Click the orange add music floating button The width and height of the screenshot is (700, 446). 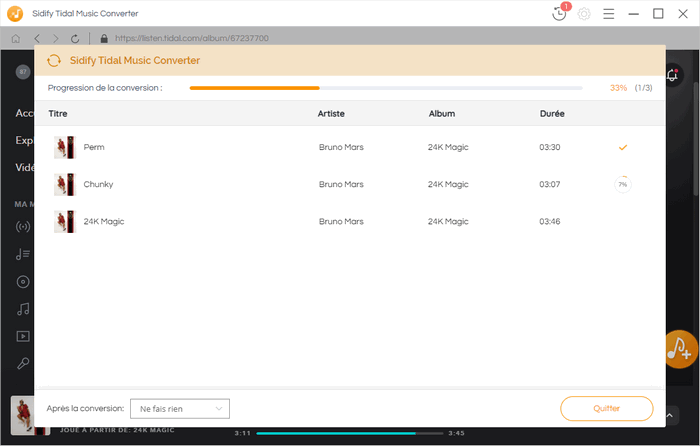tap(681, 347)
